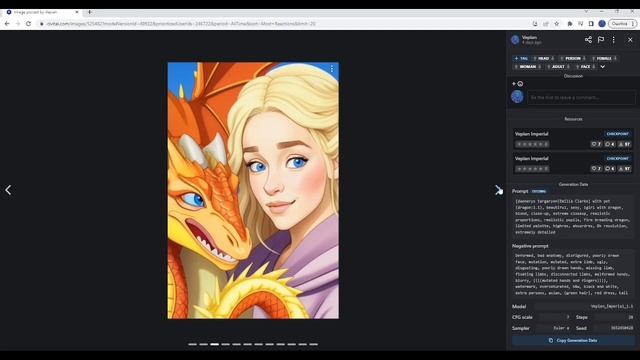Click the Seed value field
Screen dimensions: 640x360
(x=614, y=328)
